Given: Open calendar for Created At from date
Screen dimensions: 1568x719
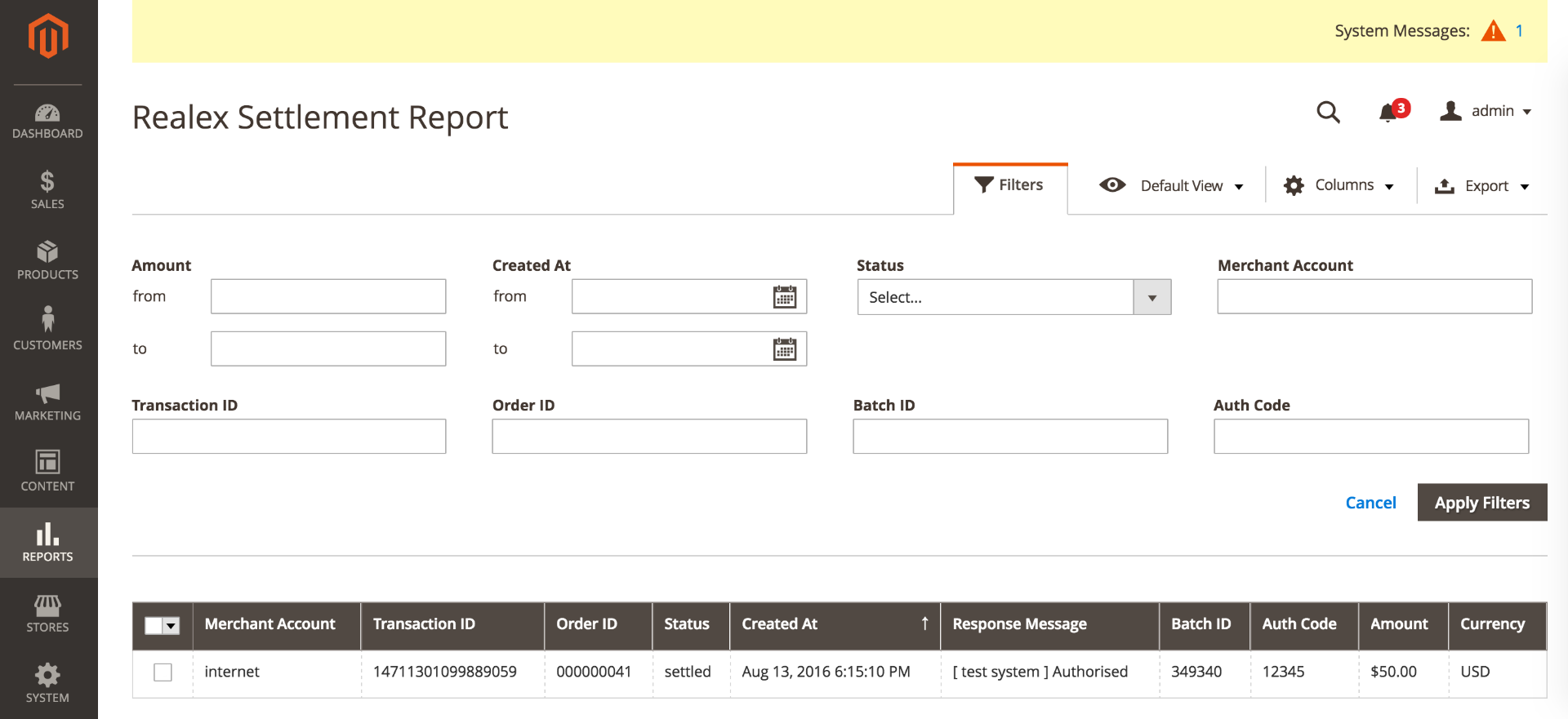Looking at the screenshot, I should (x=785, y=297).
